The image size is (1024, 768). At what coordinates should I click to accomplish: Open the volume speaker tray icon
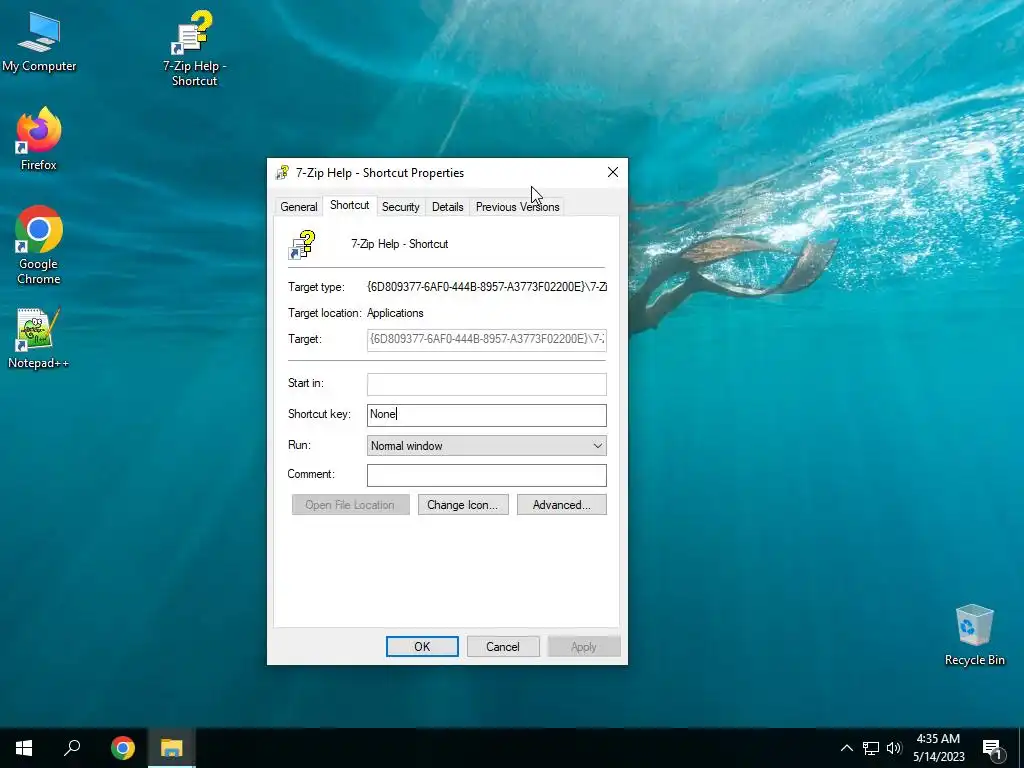click(x=894, y=748)
